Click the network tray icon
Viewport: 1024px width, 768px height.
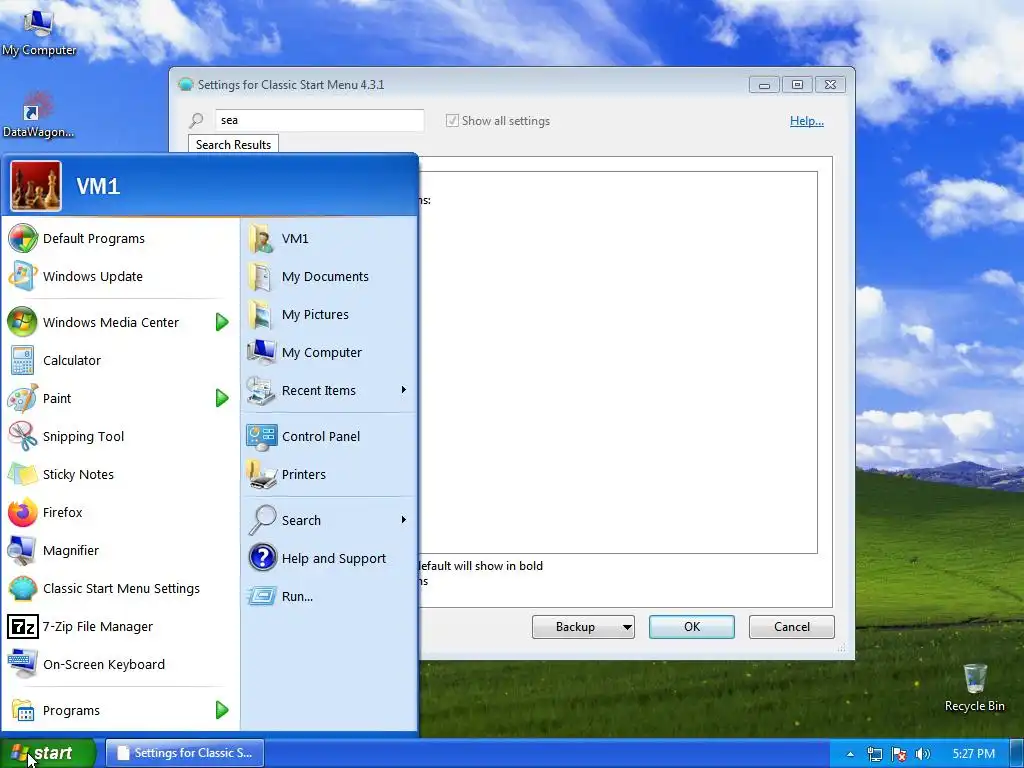click(x=874, y=754)
